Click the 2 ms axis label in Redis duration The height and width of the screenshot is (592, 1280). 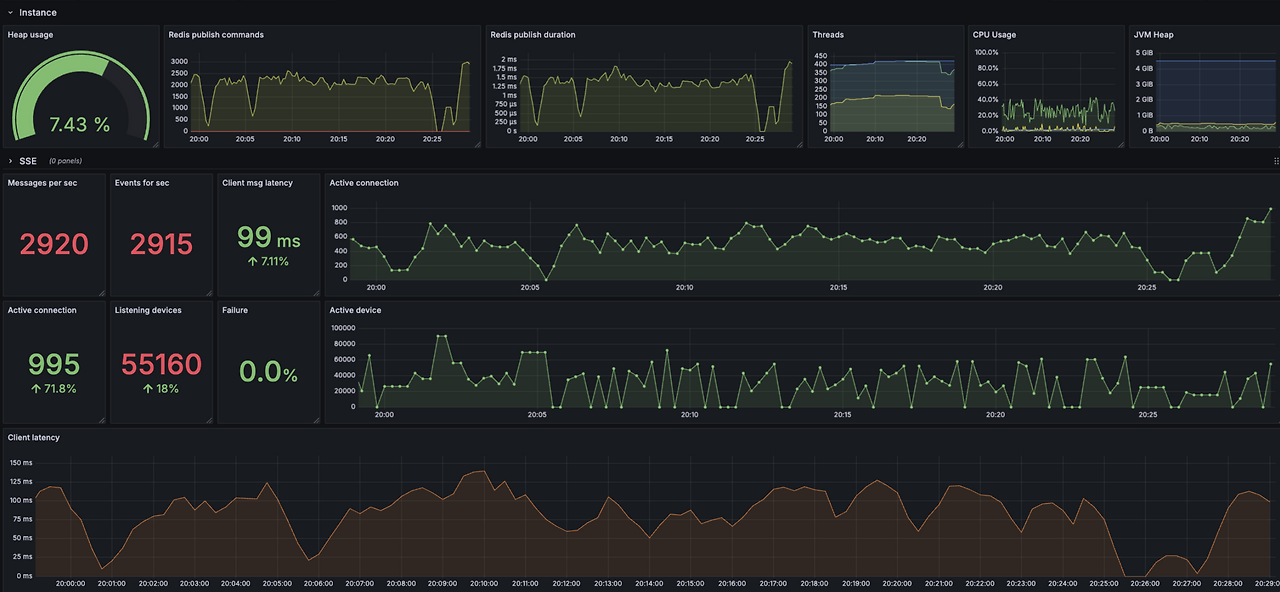click(508, 59)
